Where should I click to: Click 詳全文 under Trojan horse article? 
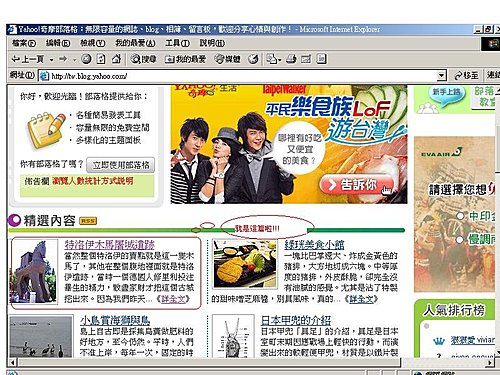point(173,299)
